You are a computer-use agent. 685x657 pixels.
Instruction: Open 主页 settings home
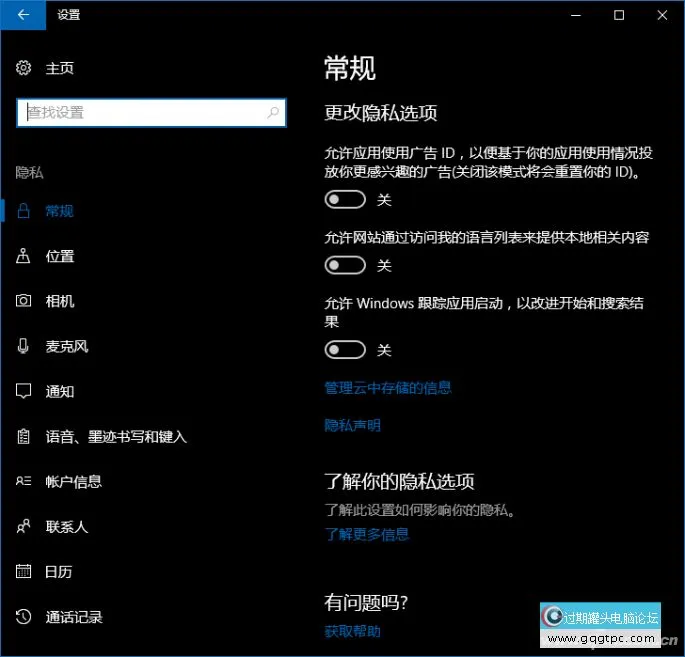pos(60,68)
